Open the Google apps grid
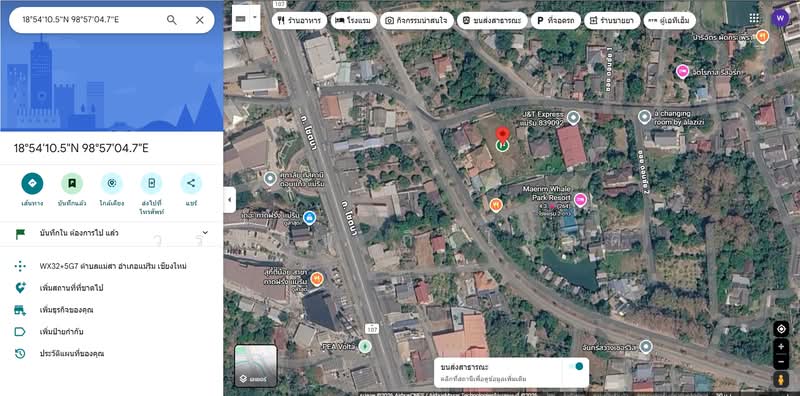Viewport: 800px width, 396px height. click(x=754, y=18)
